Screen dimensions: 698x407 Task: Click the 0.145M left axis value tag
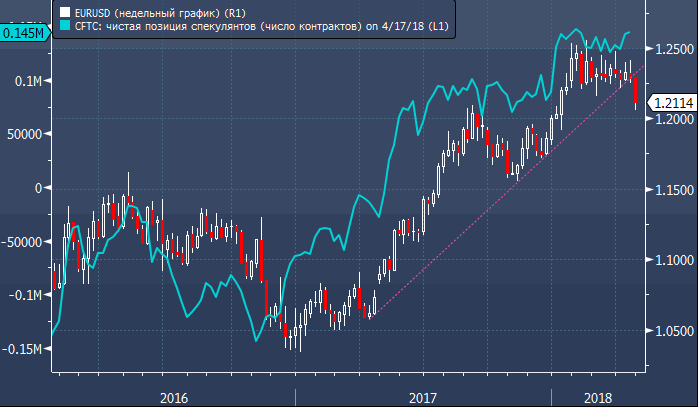(x=23, y=33)
